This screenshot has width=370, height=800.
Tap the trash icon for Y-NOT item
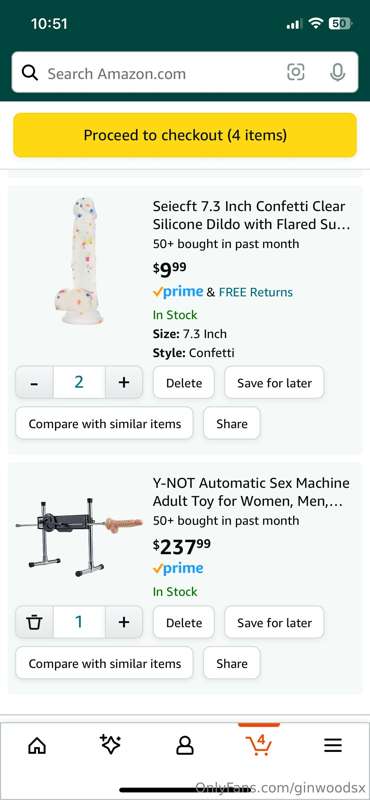(x=34, y=622)
